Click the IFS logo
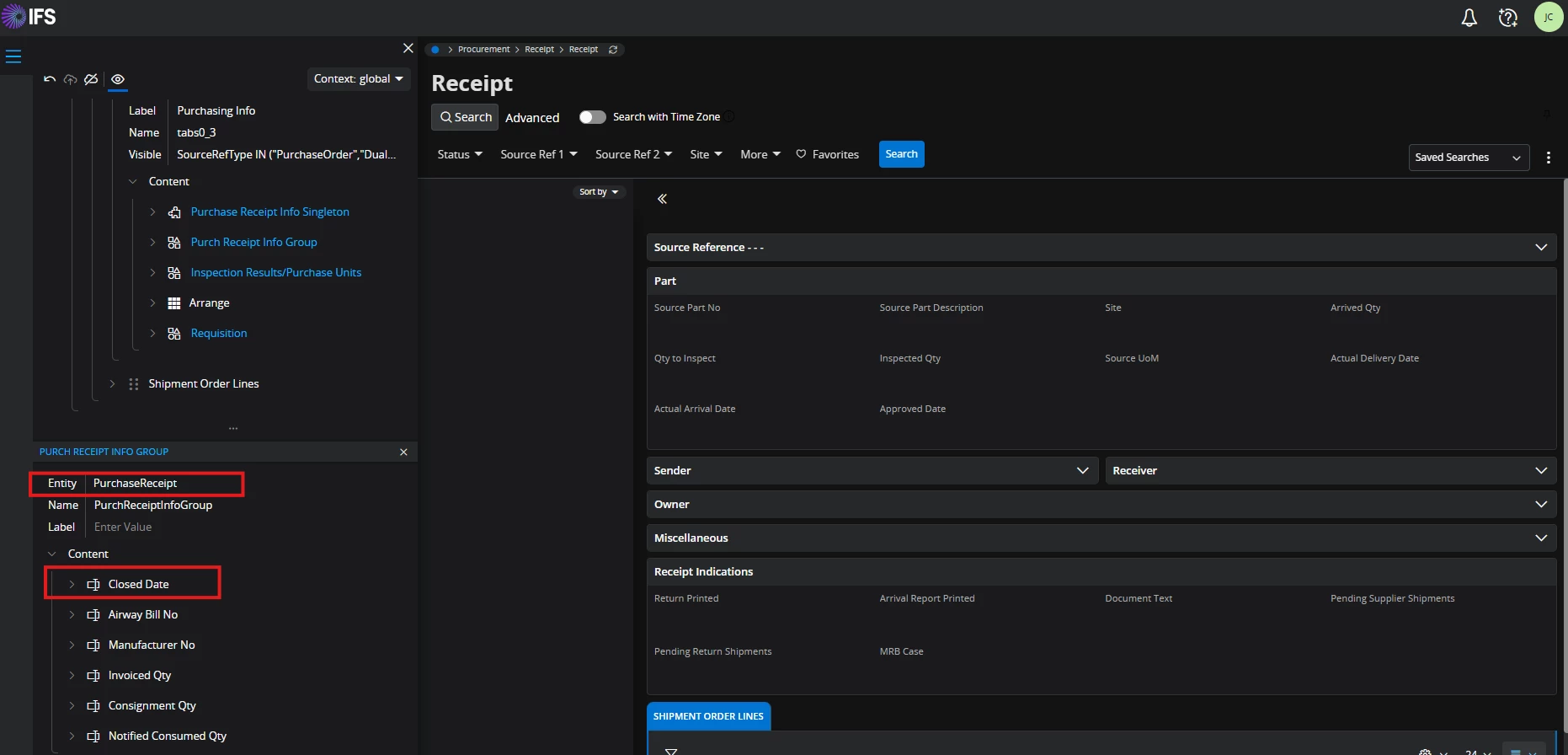The image size is (1568, 755). click(x=29, y=17)
